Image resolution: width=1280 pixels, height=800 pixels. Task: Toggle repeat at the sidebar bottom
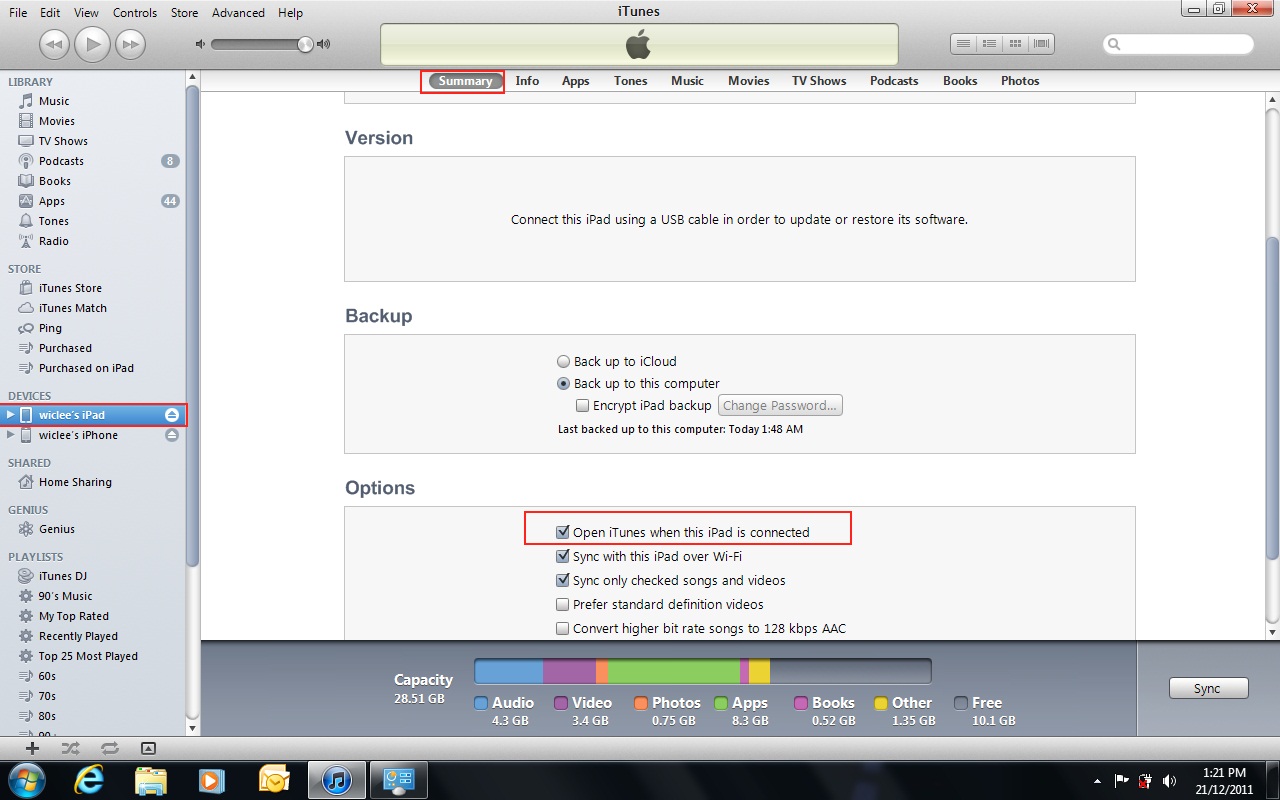coord(109,747)
